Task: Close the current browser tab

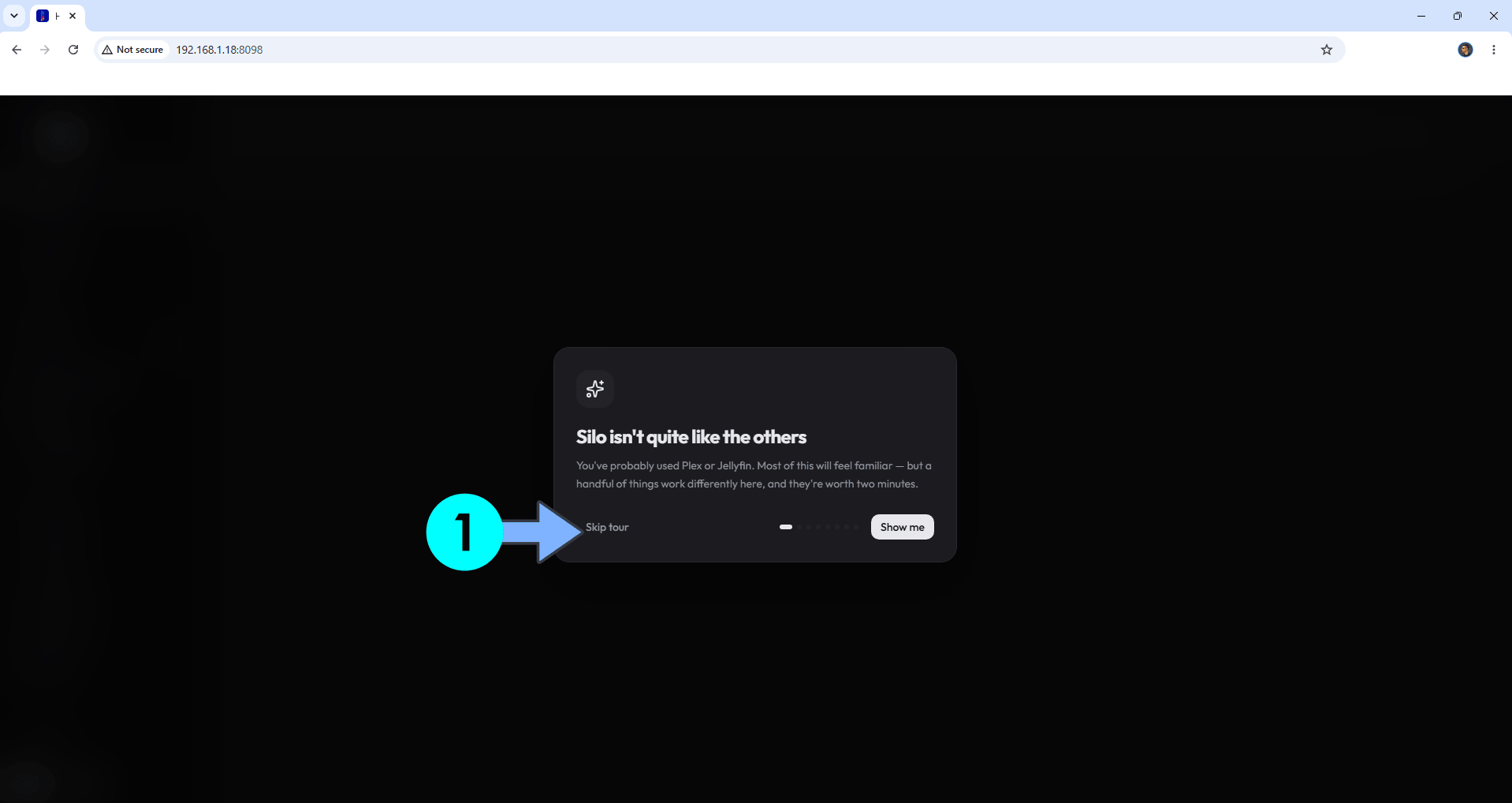Action: click(73, 16)
